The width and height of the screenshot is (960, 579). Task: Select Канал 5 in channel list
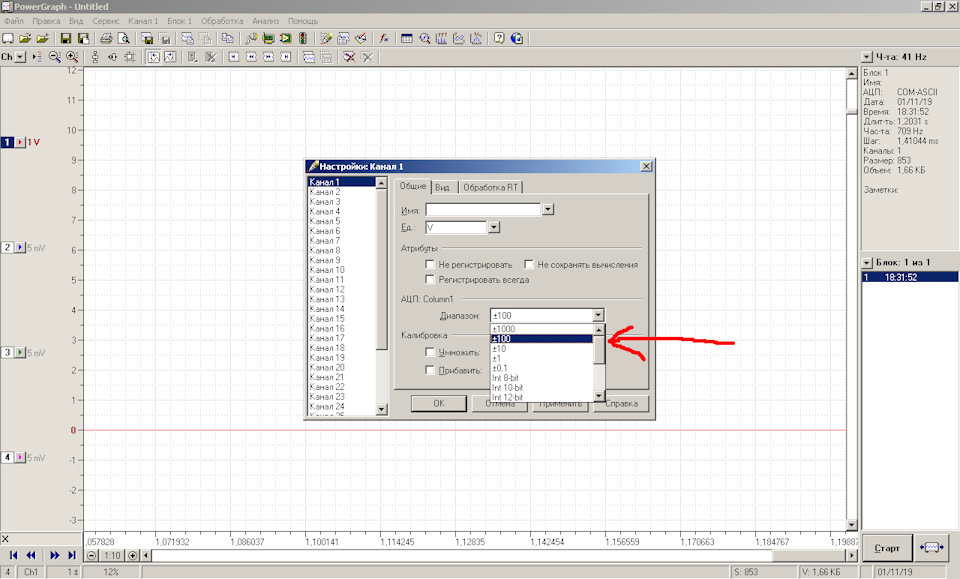pos(325,221)
